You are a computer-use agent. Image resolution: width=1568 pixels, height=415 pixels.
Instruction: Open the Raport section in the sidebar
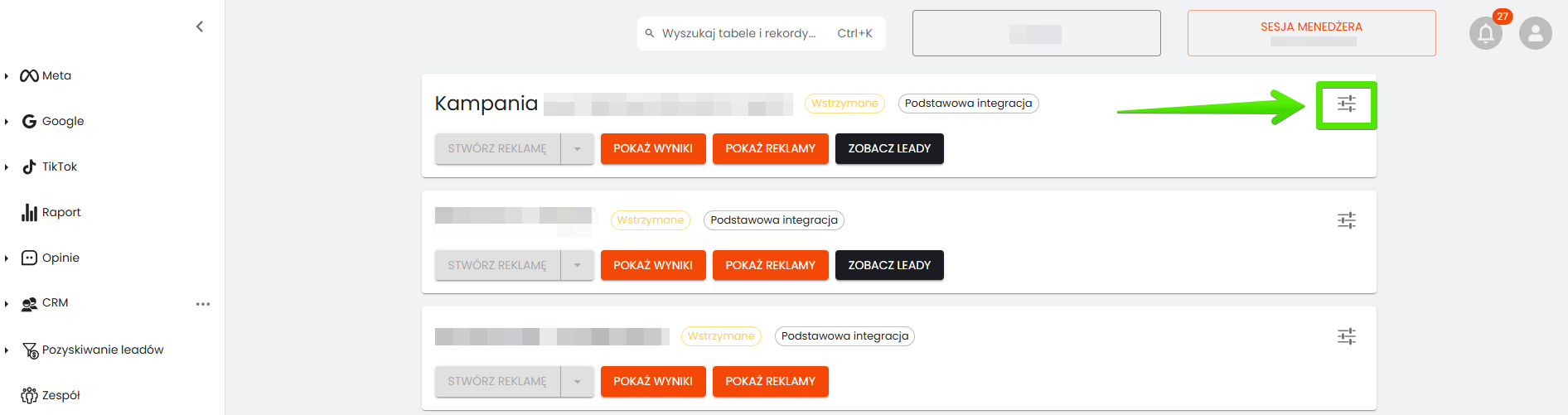(60, 212)
